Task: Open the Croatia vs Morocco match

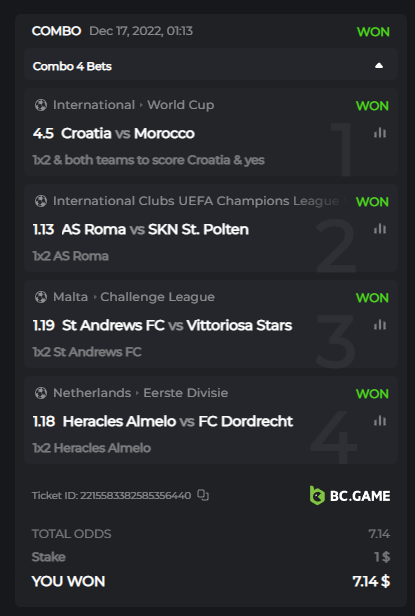Action: coord(128,134)
